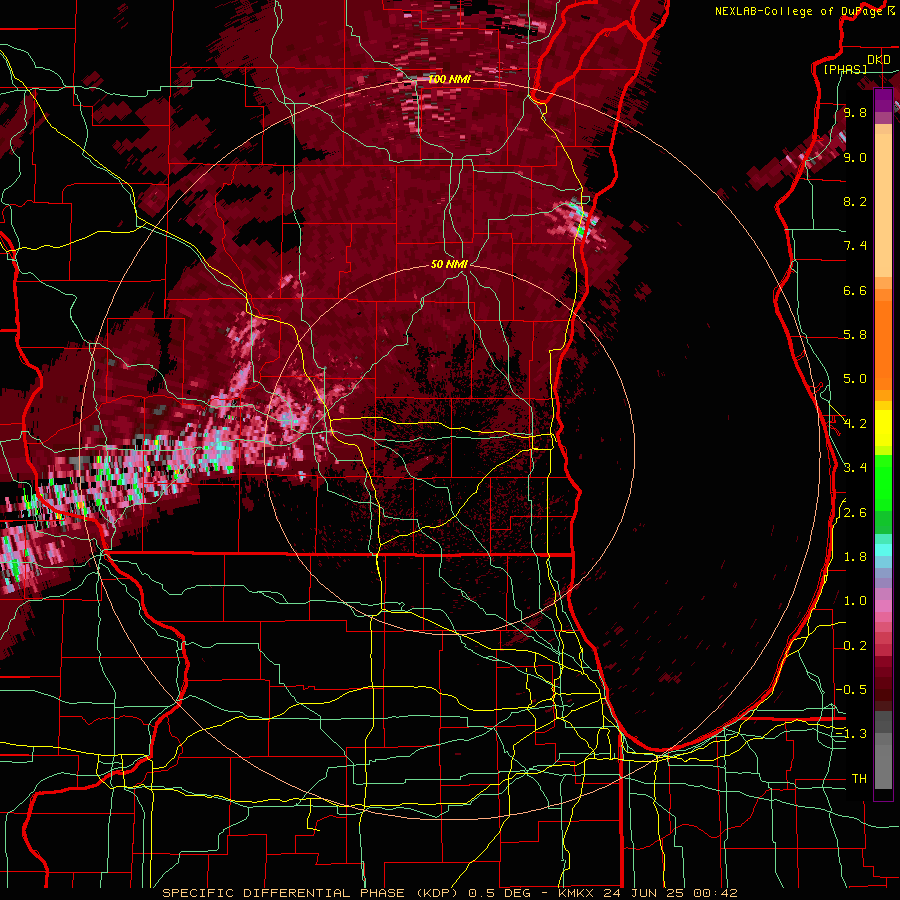Click the Specific Differential Phase caption at bottom
This screenshot has width=900, height=900.
click(x=450, y=893)
